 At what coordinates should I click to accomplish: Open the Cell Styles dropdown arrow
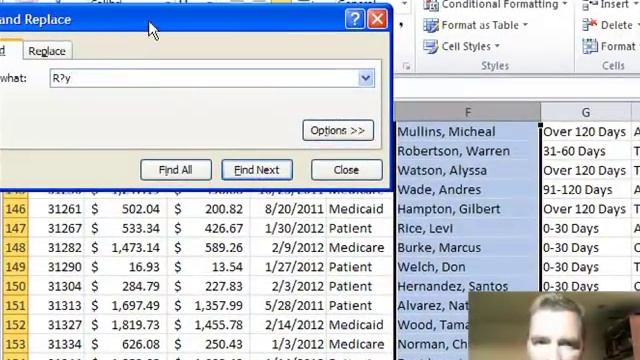tap(497, 46)
